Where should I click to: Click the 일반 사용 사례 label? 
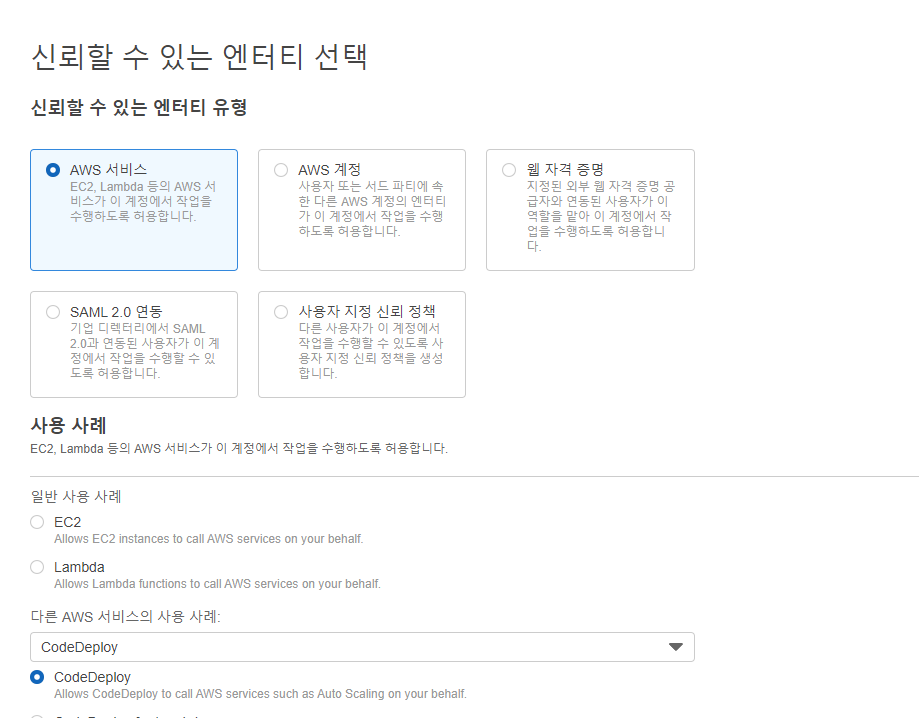pyautogui.click(x=76, y=496)
